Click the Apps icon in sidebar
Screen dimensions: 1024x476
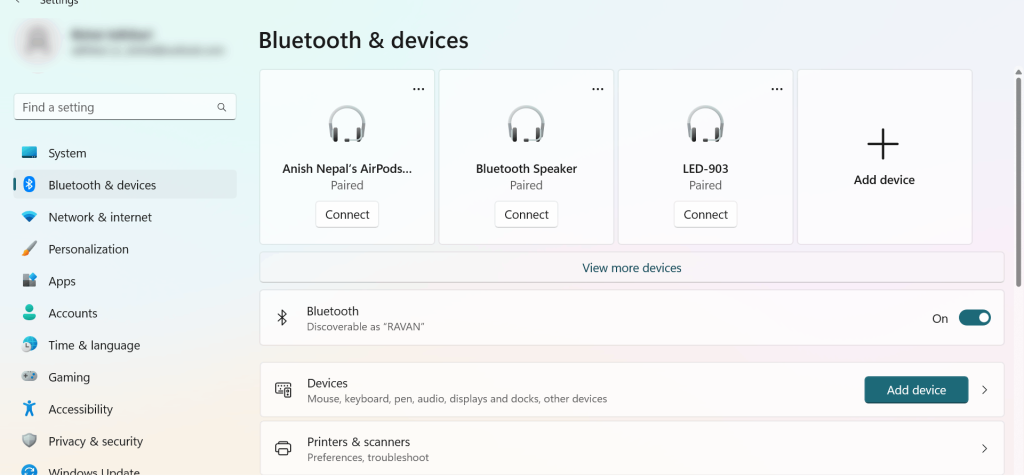click(29, 281)
